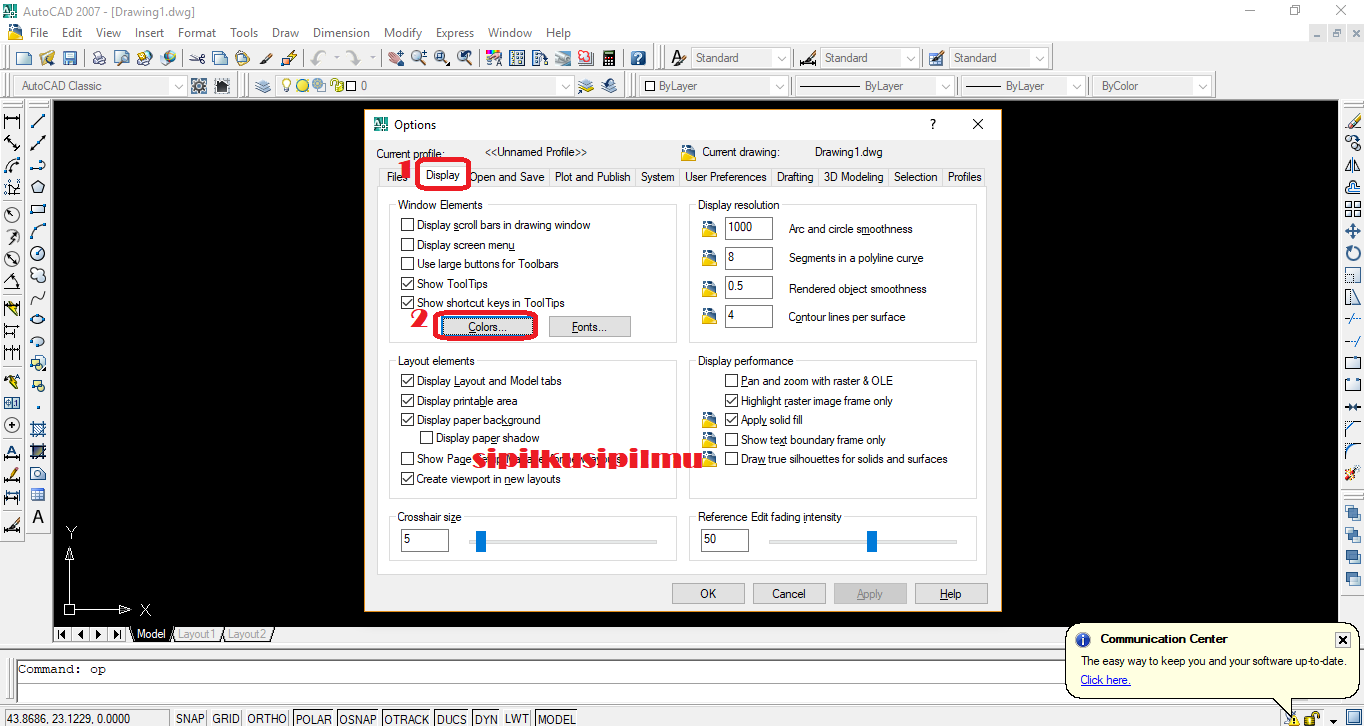Click the Help button in Options dialog
The width and height of the screenshot is (1364, 726).
point(951,594)
